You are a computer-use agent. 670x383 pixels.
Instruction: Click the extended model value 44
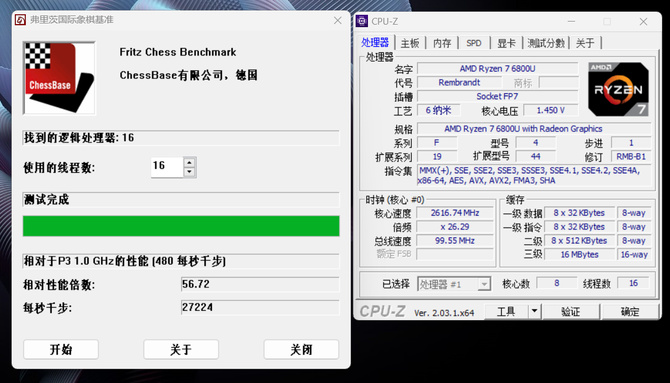(535, 156)
